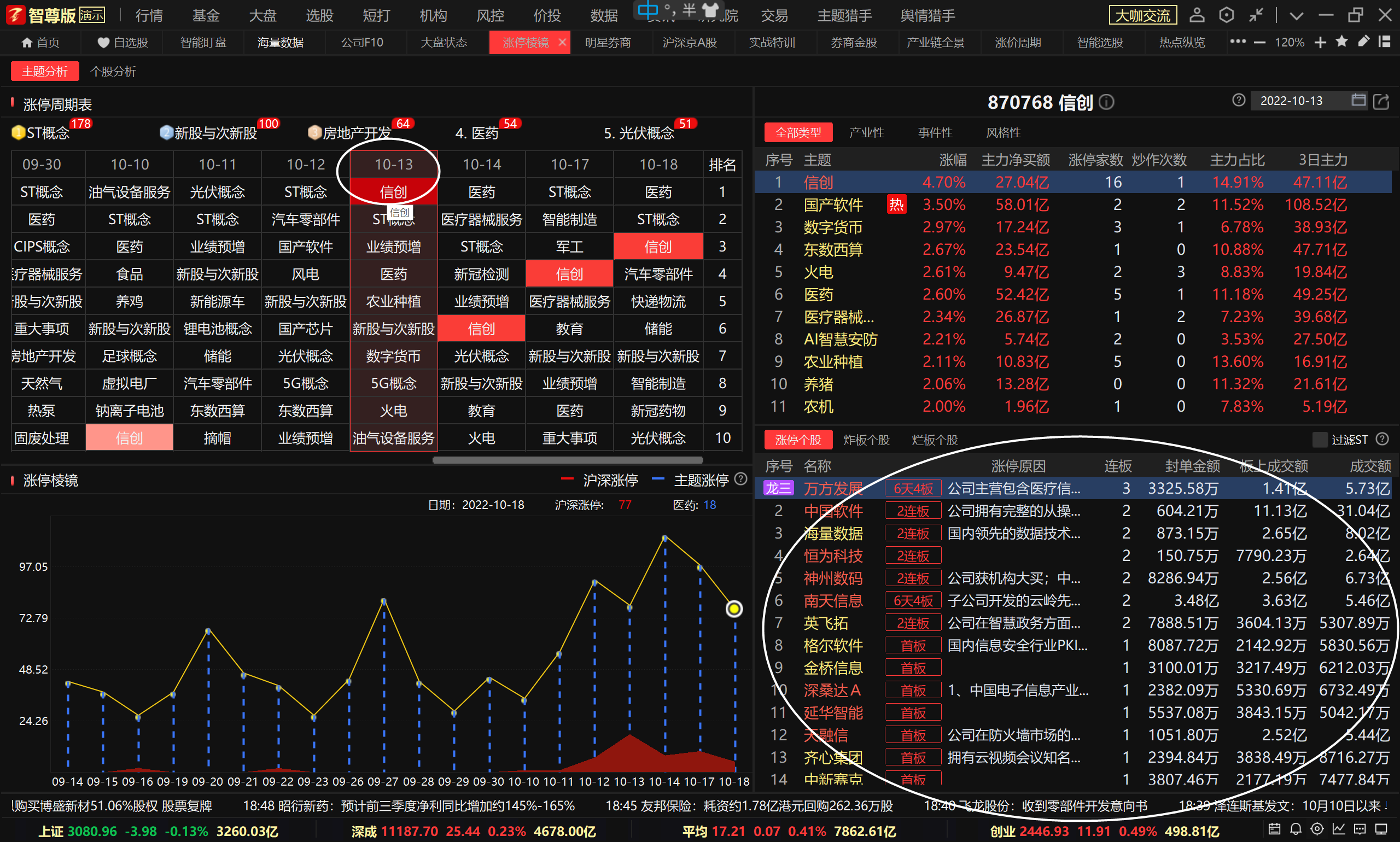The width and height of the screenshot is (1400, 842).
Task: Open the 自选股 heart tab
Action: 122,43
